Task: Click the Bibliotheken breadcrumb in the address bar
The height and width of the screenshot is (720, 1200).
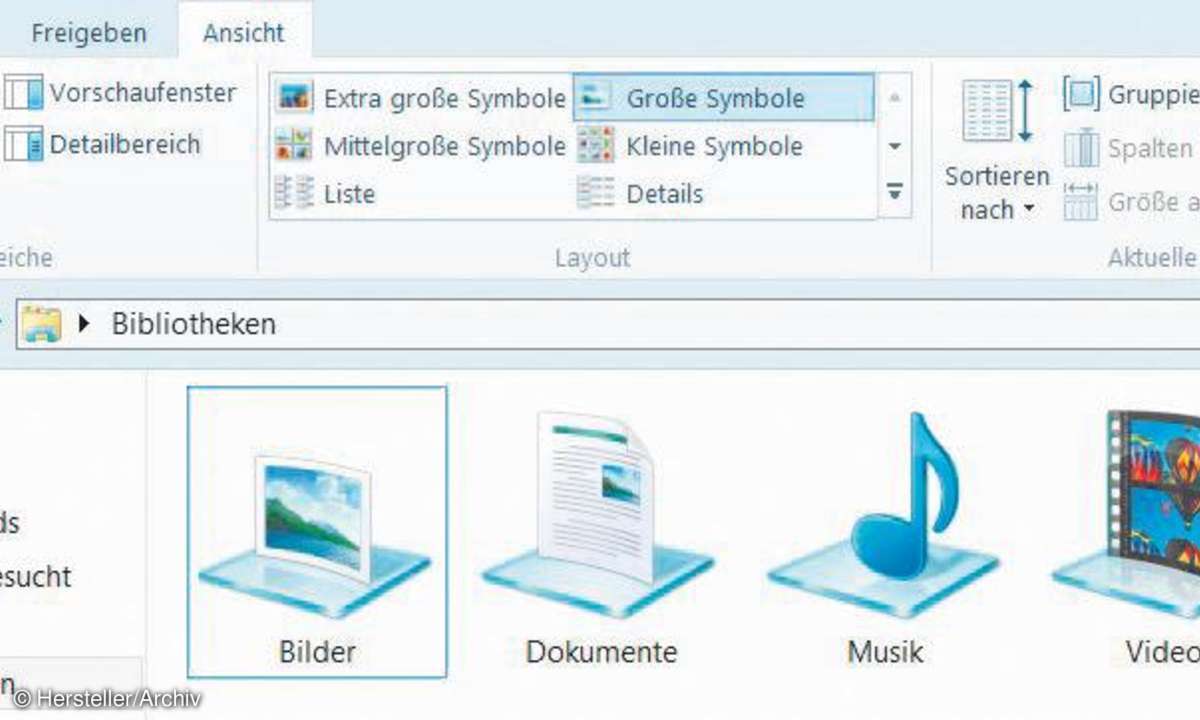Action: (193, 324)
